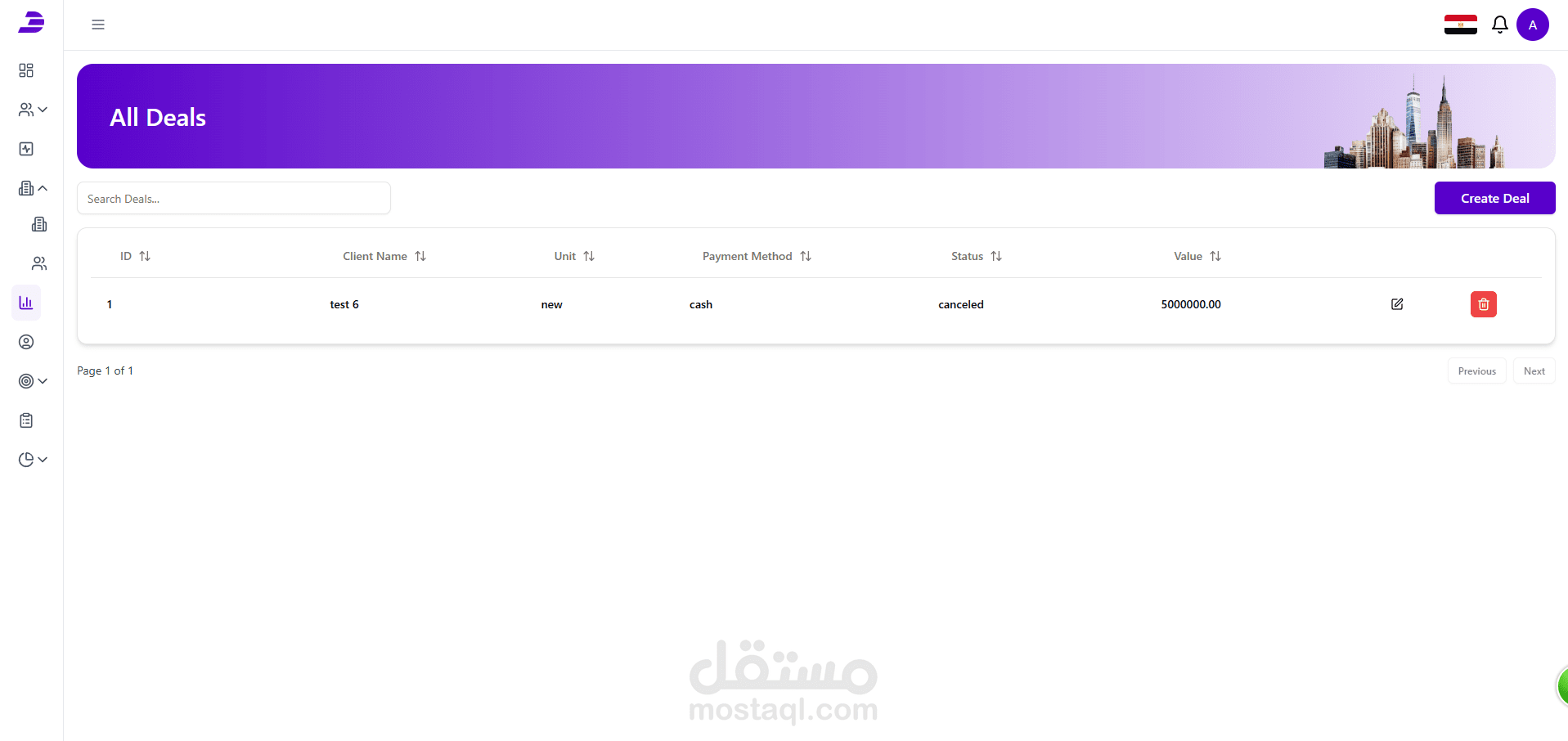The height and width of the screenshot is (741, 1568).
Task: Open the users group sidebar icon
Action: click(26, 110)
